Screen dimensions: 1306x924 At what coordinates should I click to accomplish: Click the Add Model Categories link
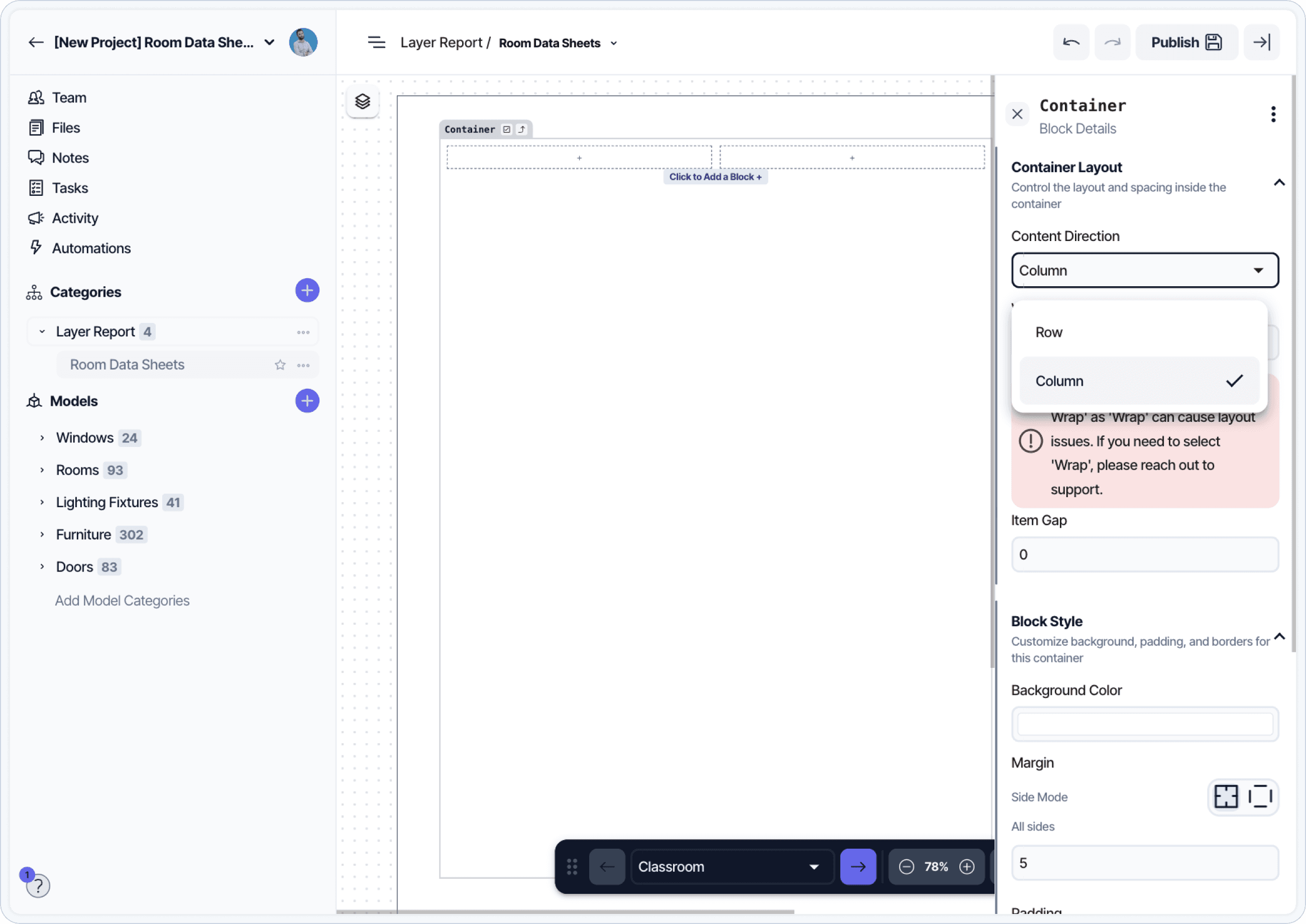122,600
